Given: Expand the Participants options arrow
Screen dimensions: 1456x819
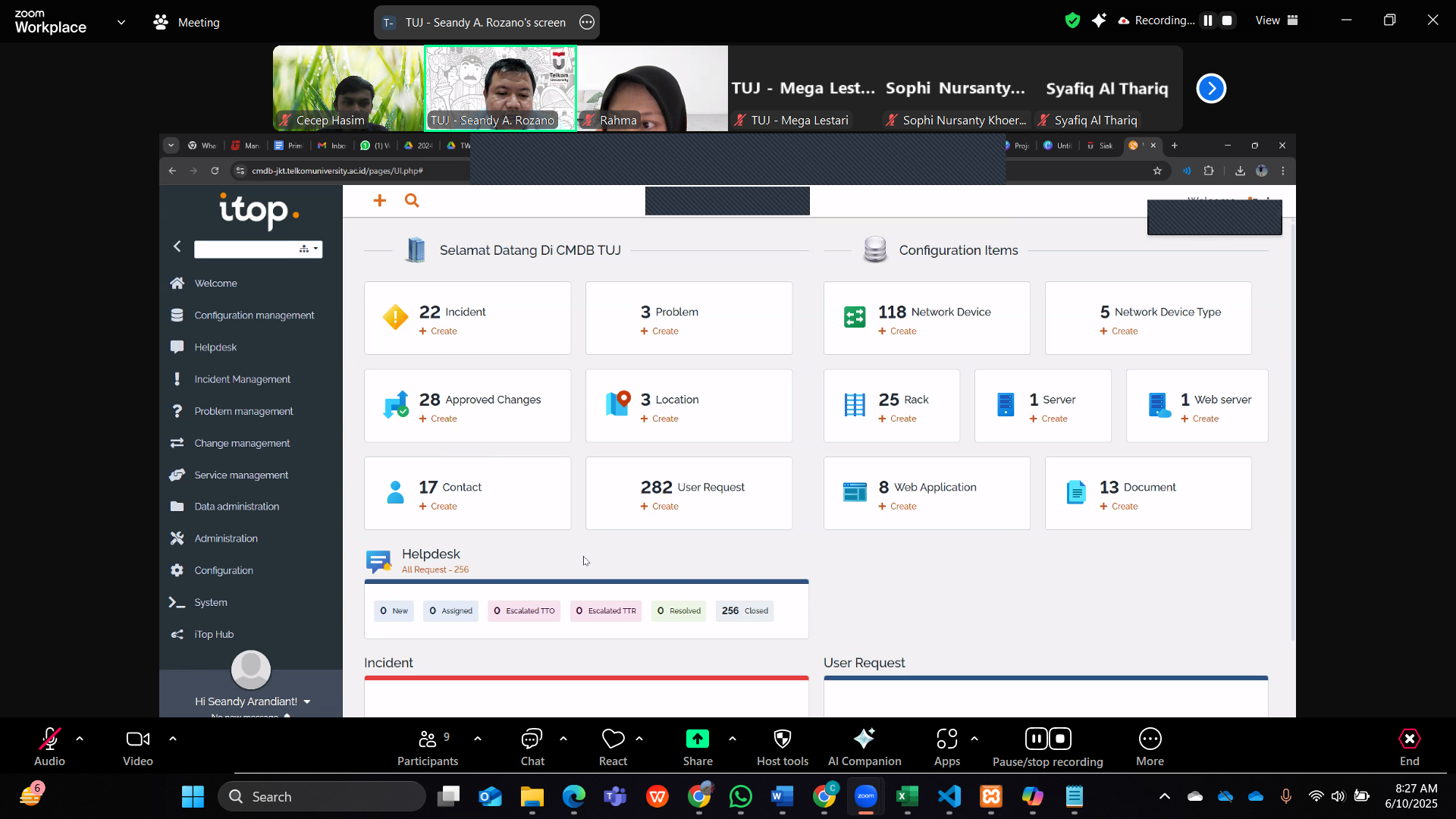Looking at the screenshot, I should pos(477,738).
